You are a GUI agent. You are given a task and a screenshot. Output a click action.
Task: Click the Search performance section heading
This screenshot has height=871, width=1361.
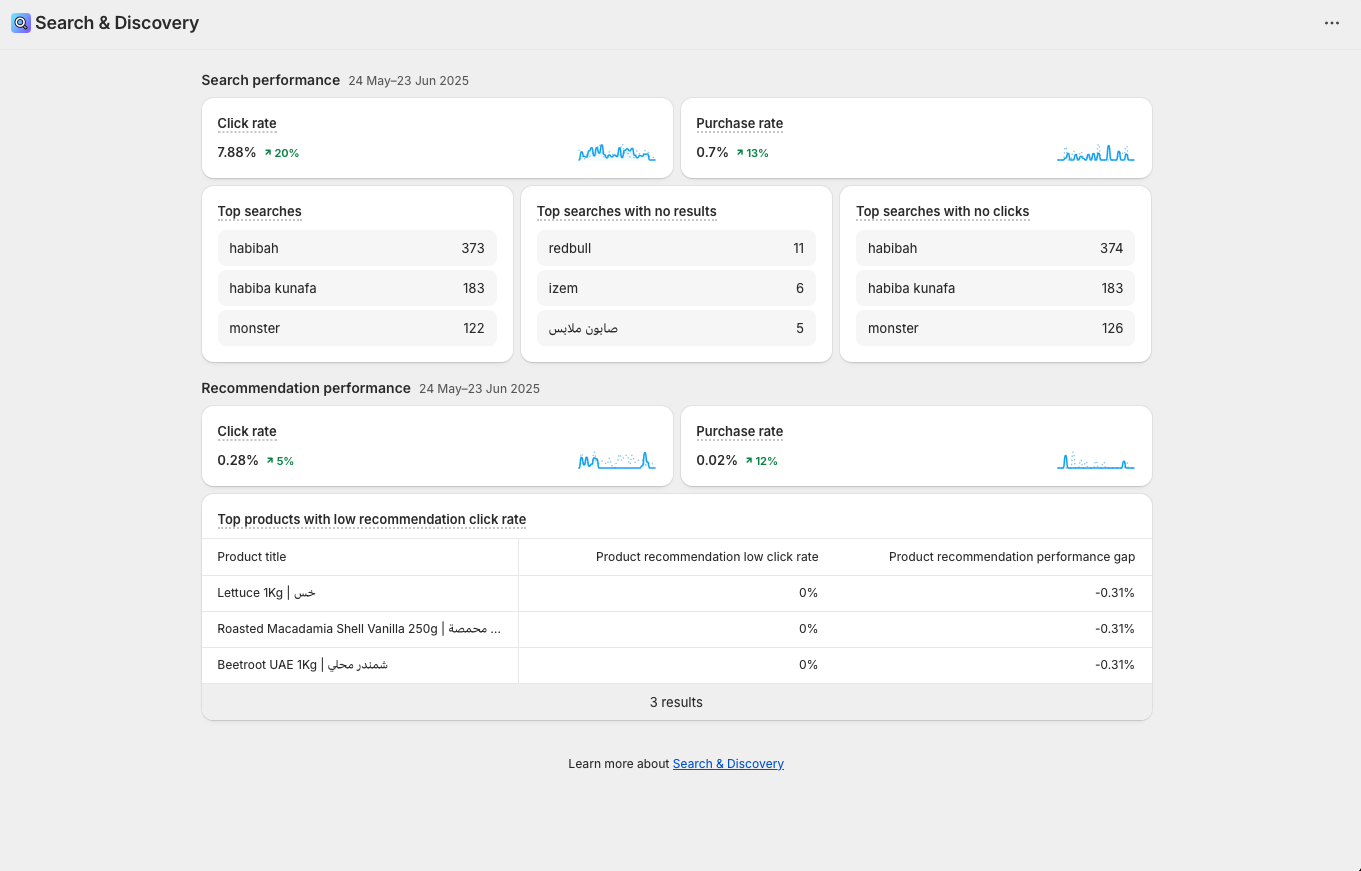271,80
